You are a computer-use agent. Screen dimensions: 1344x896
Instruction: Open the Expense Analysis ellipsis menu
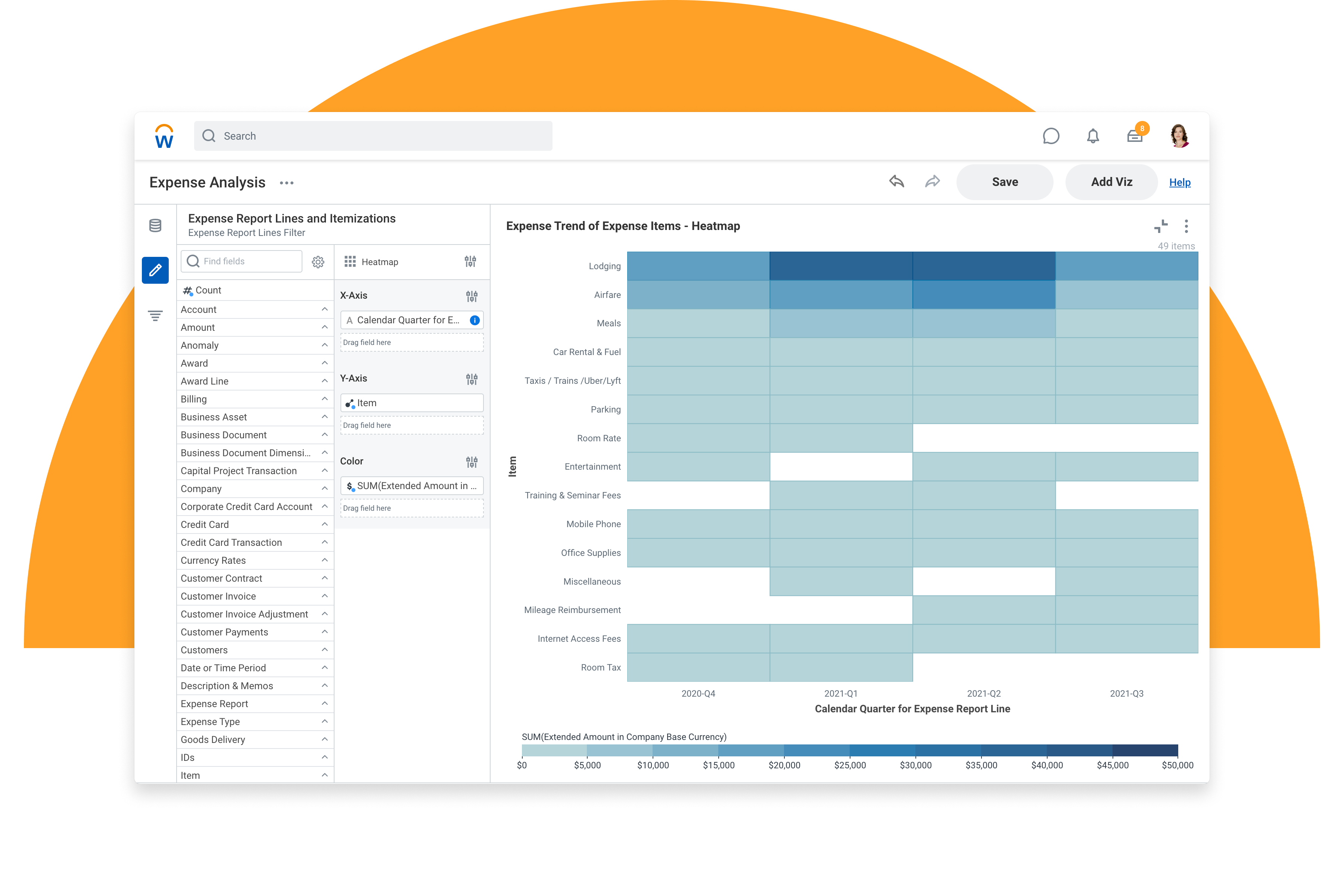(x=286, y=183)
